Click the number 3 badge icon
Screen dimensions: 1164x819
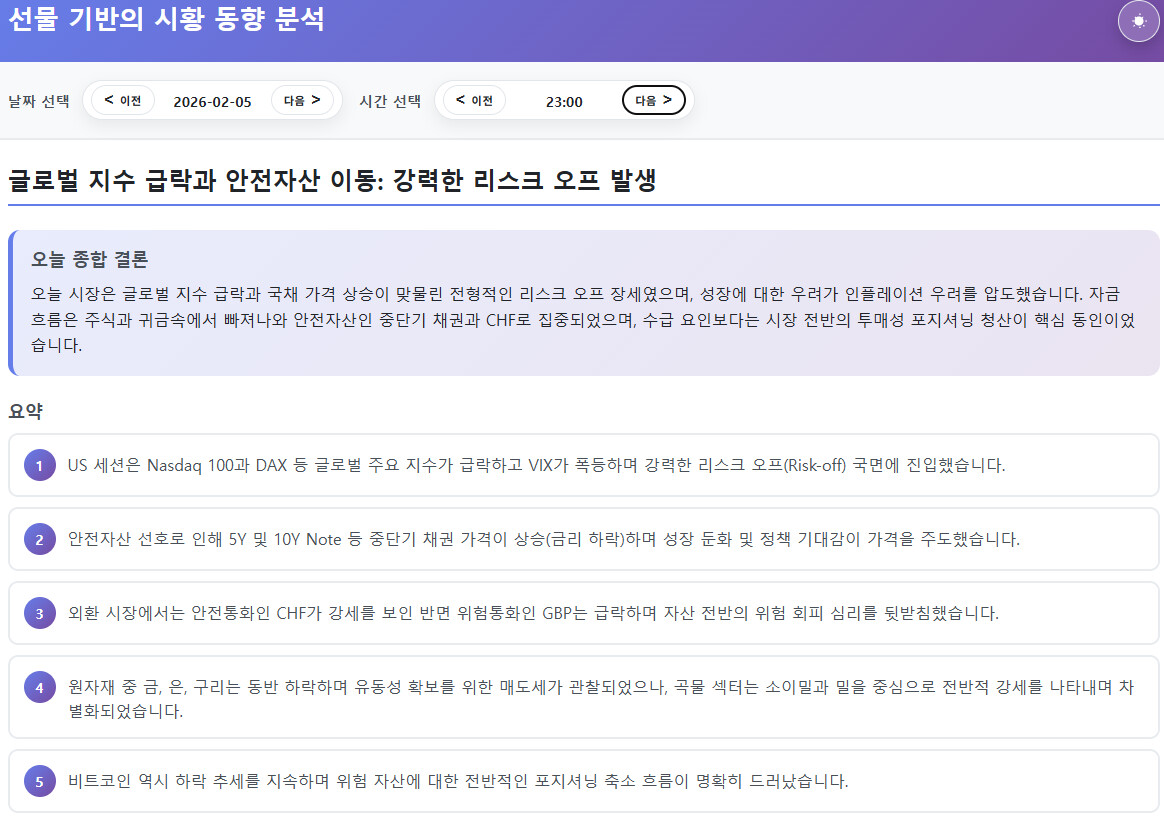click(40, 614)
